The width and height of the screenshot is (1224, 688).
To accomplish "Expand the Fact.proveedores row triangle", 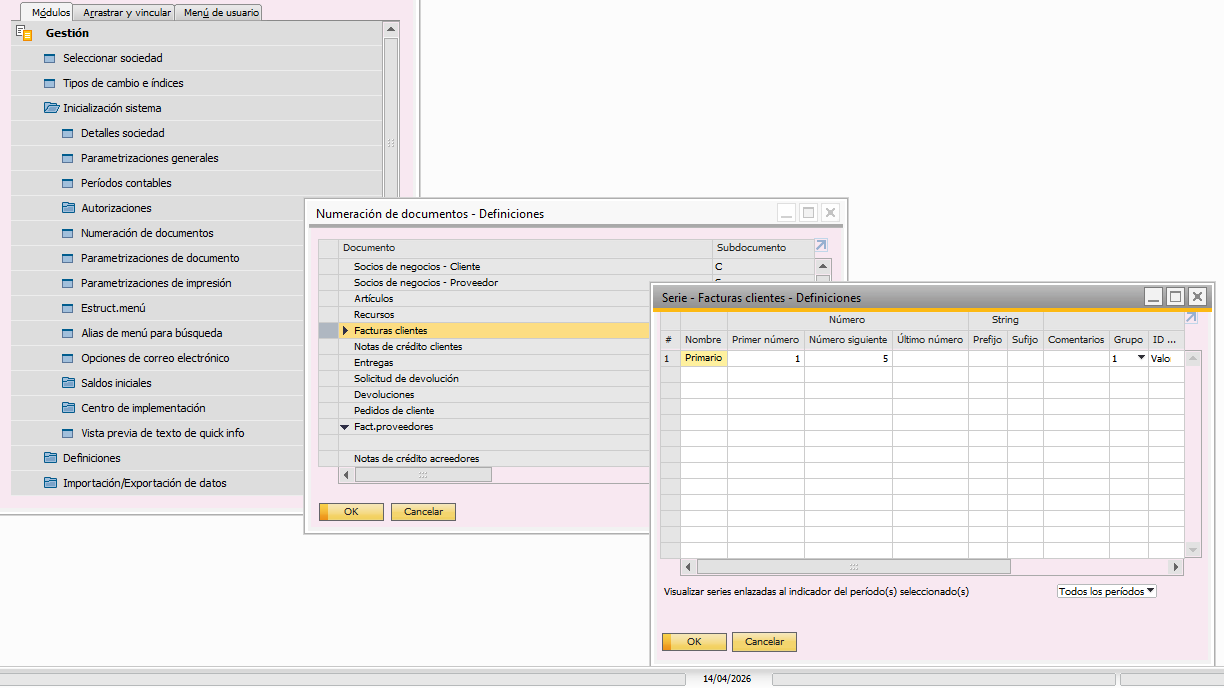I will point(345,427).
